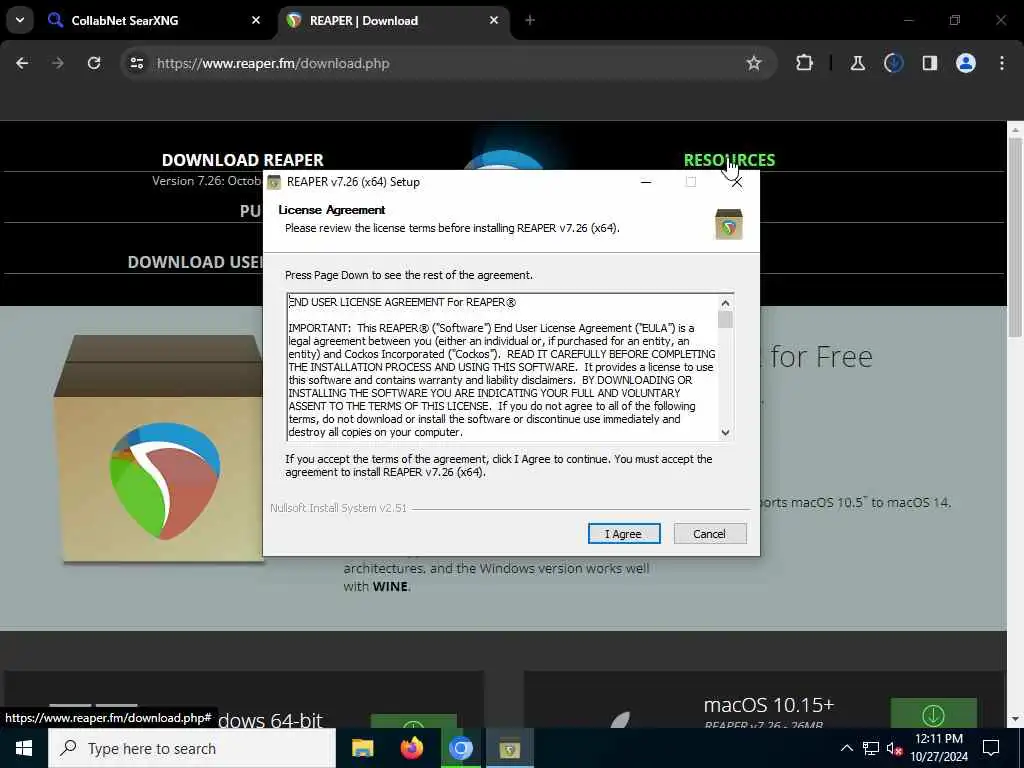The height and width of the screenshot is (768, 1024).
Task: Open the volume tray icon
Action: pyautogui.click(x=894, y=748)
